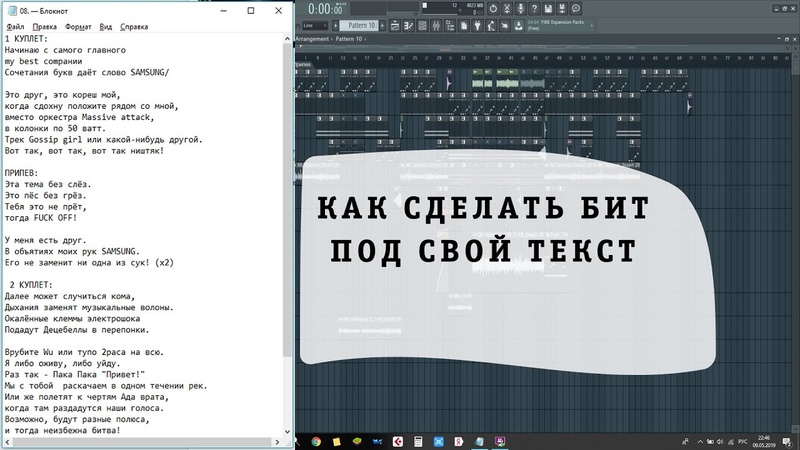Launch Google Chrome from the taskbar
The width and height of the screenshot is (800, 450).
(x=316, y=441)
